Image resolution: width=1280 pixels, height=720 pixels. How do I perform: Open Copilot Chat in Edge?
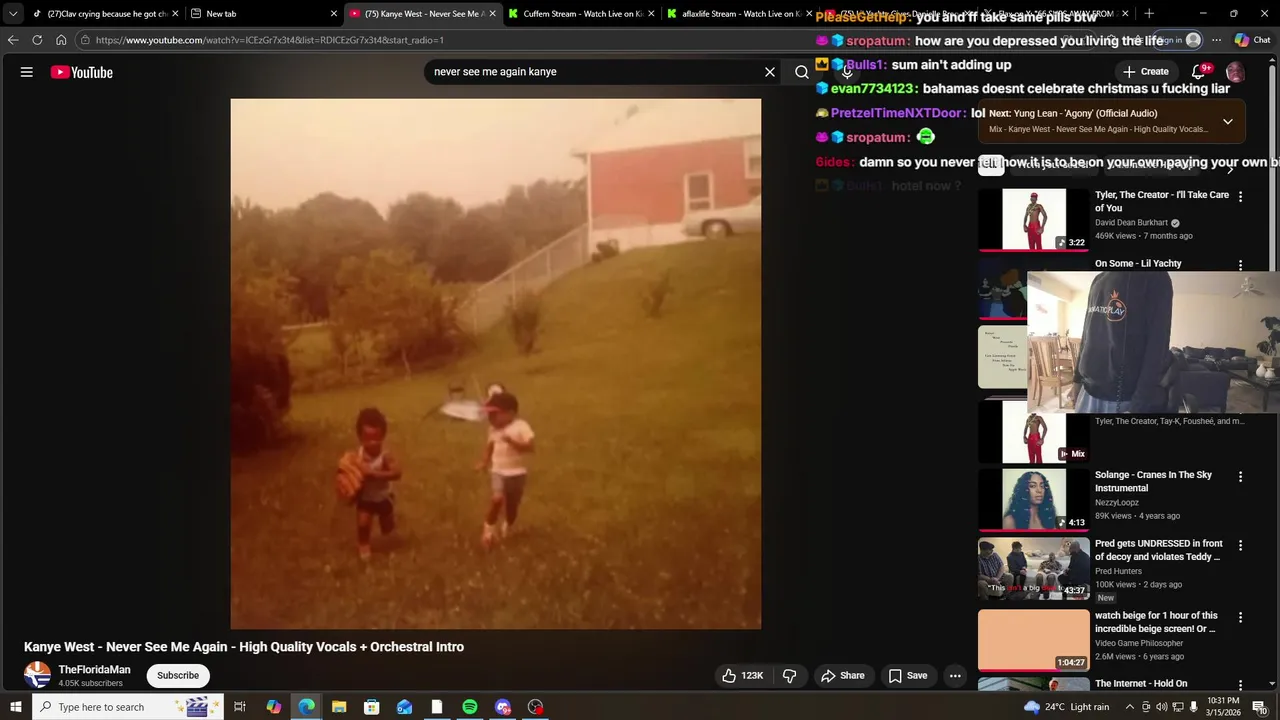[1253, 40]
